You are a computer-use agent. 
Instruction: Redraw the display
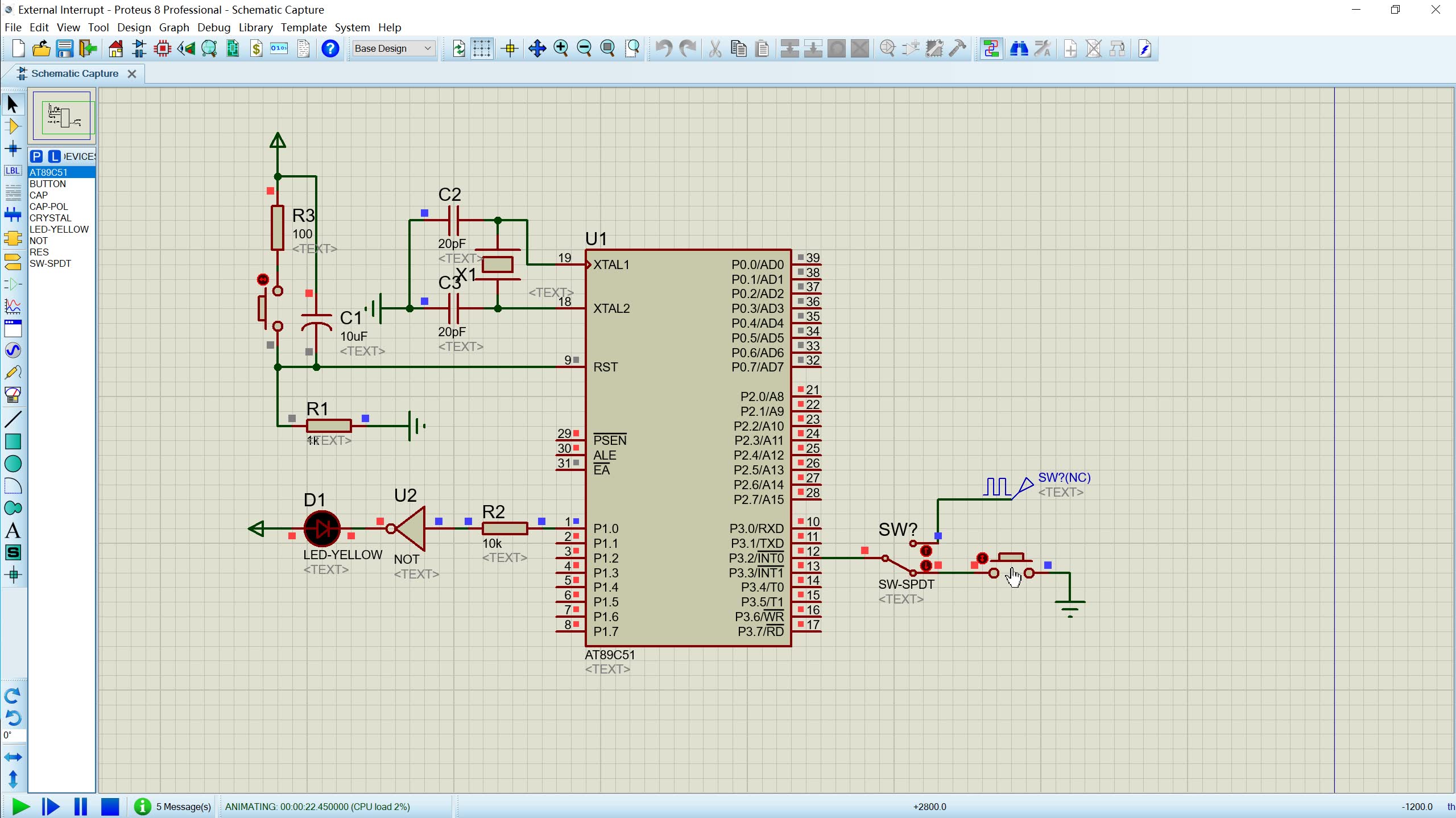(x=458, y=49)
